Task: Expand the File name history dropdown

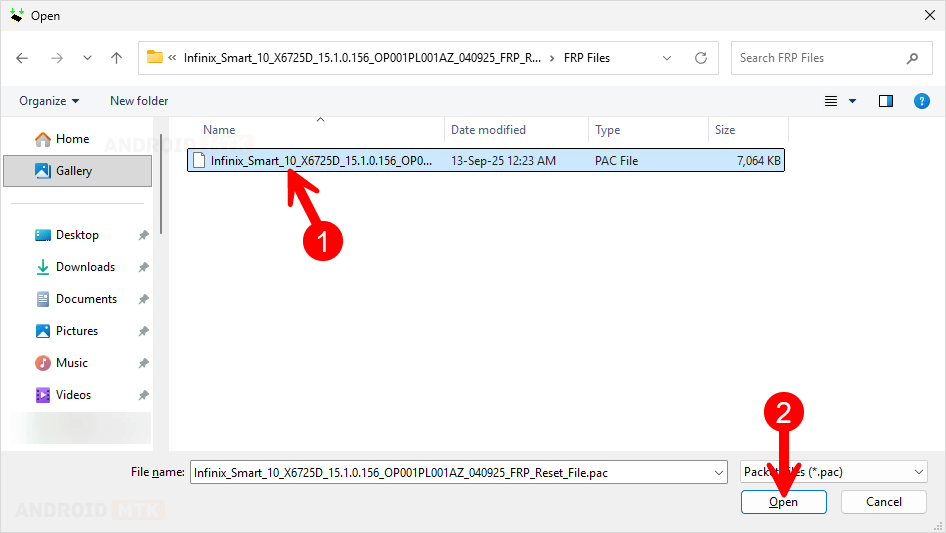Action: [718, 472]
